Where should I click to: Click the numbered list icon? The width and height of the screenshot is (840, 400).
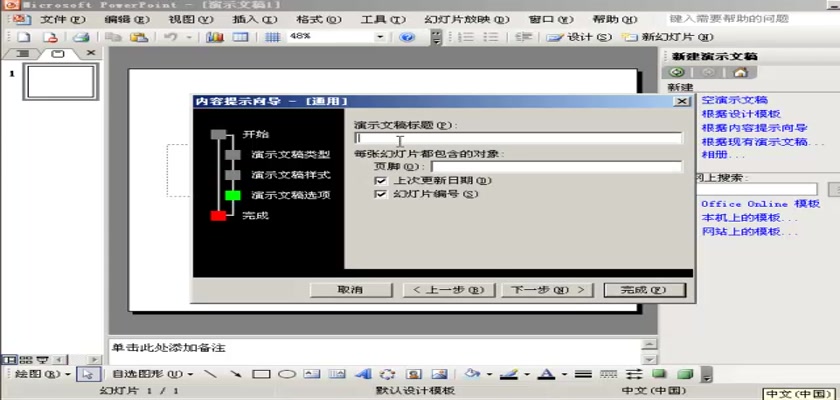(x=466, y=37)
